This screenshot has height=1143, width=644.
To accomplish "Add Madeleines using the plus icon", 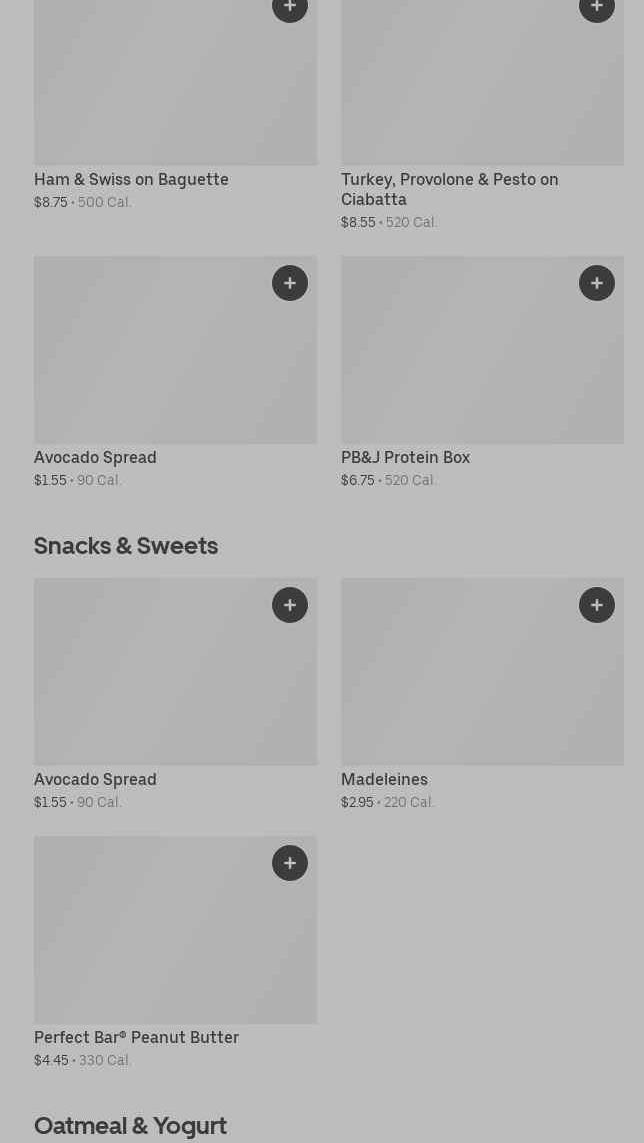I will click(x=597, y=605).
